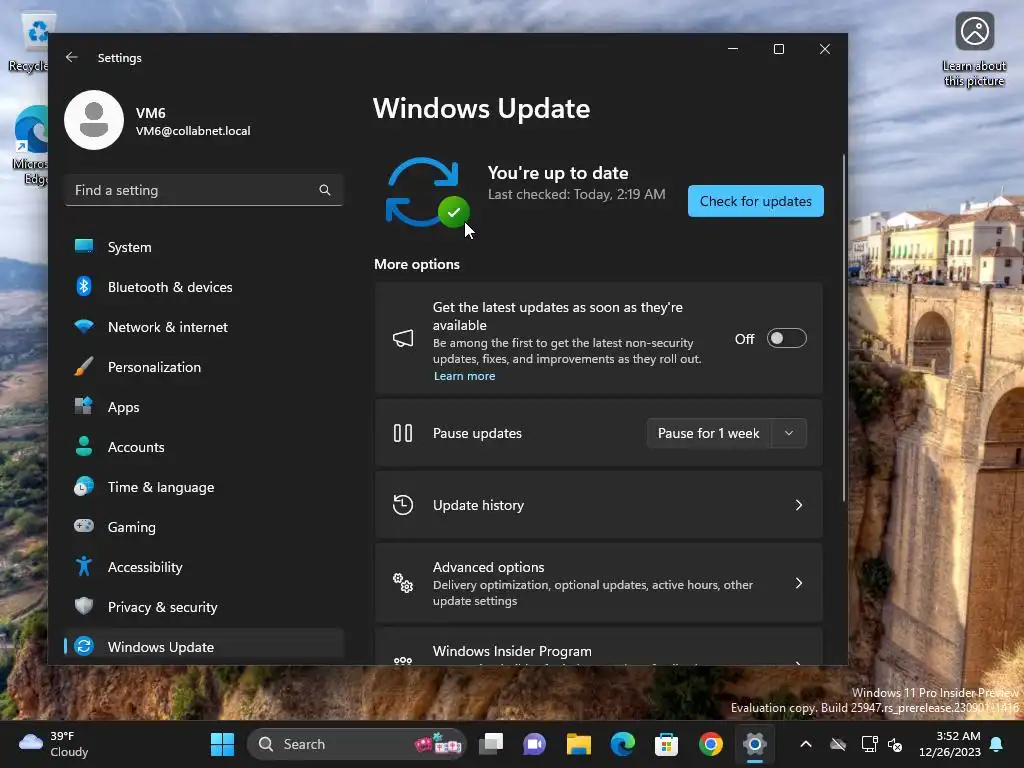Open the chat app icon on taskbar
Image resolution: width=1024 pixels, height=768 pixels.
pos(534,744)
